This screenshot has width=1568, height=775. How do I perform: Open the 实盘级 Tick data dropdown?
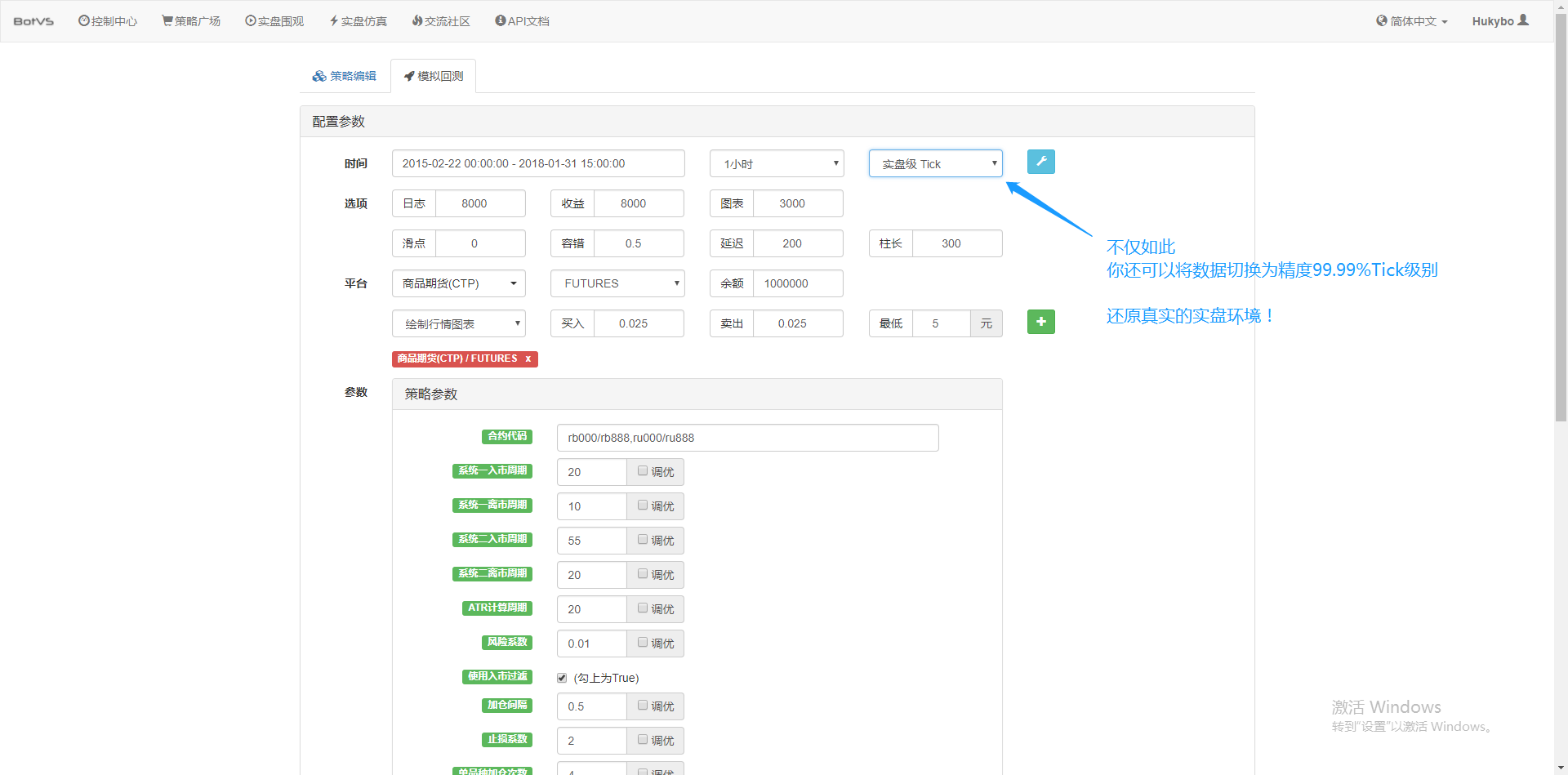[934, 163]
